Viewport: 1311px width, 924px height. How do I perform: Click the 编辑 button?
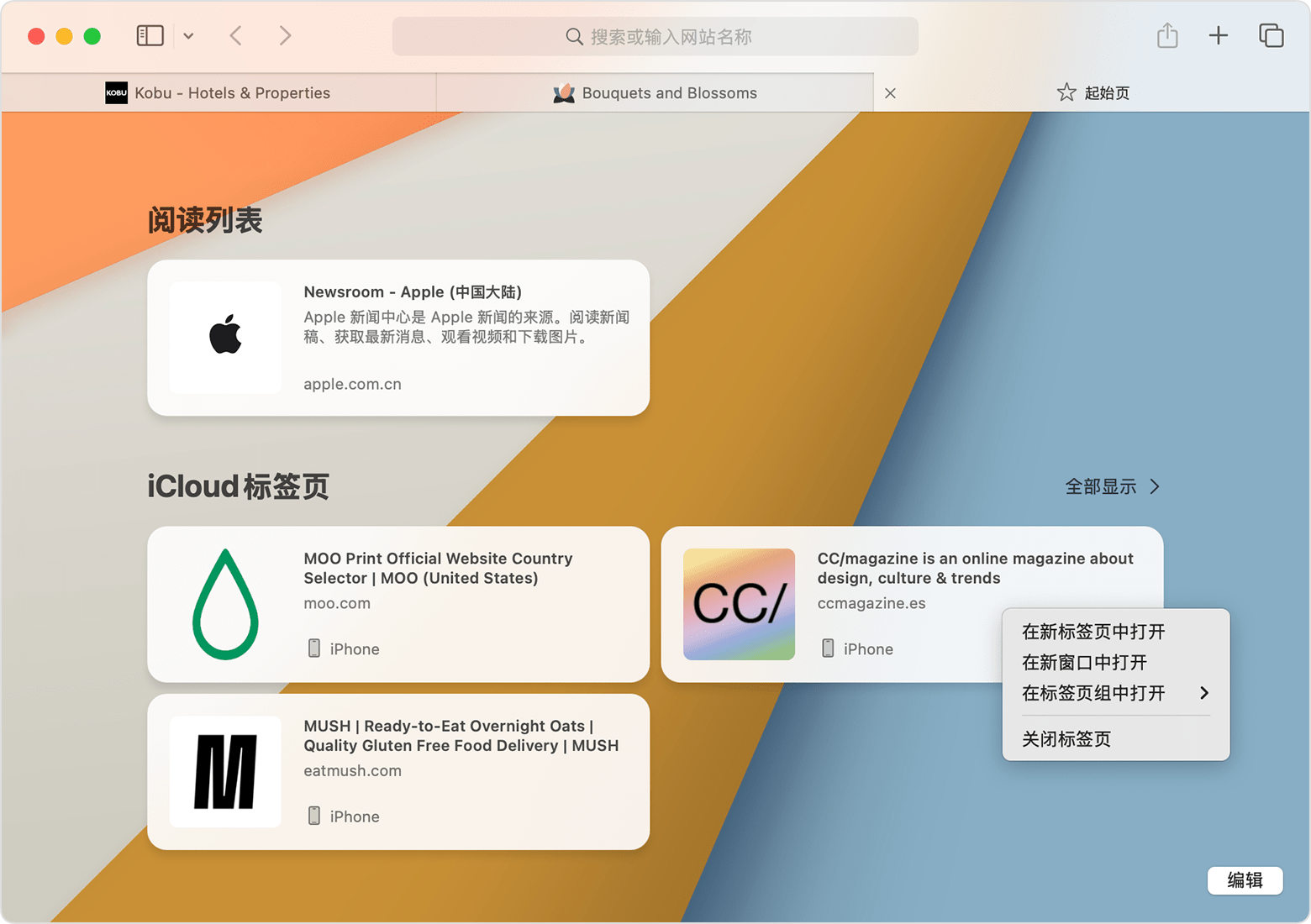pos(1245,880)
